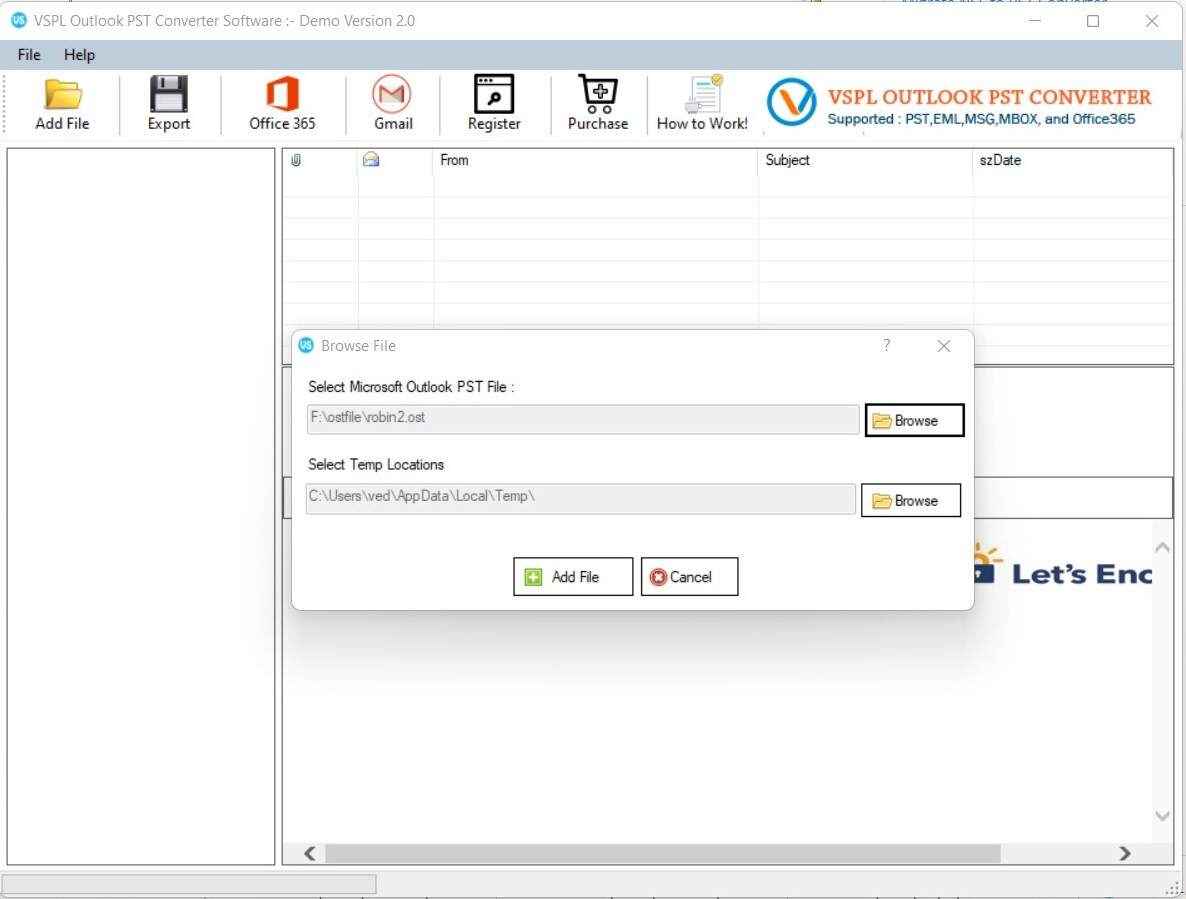This screenshot has width=1186, height=899.
Task: Close the Browse File dialog
Action: coord(943,346)
